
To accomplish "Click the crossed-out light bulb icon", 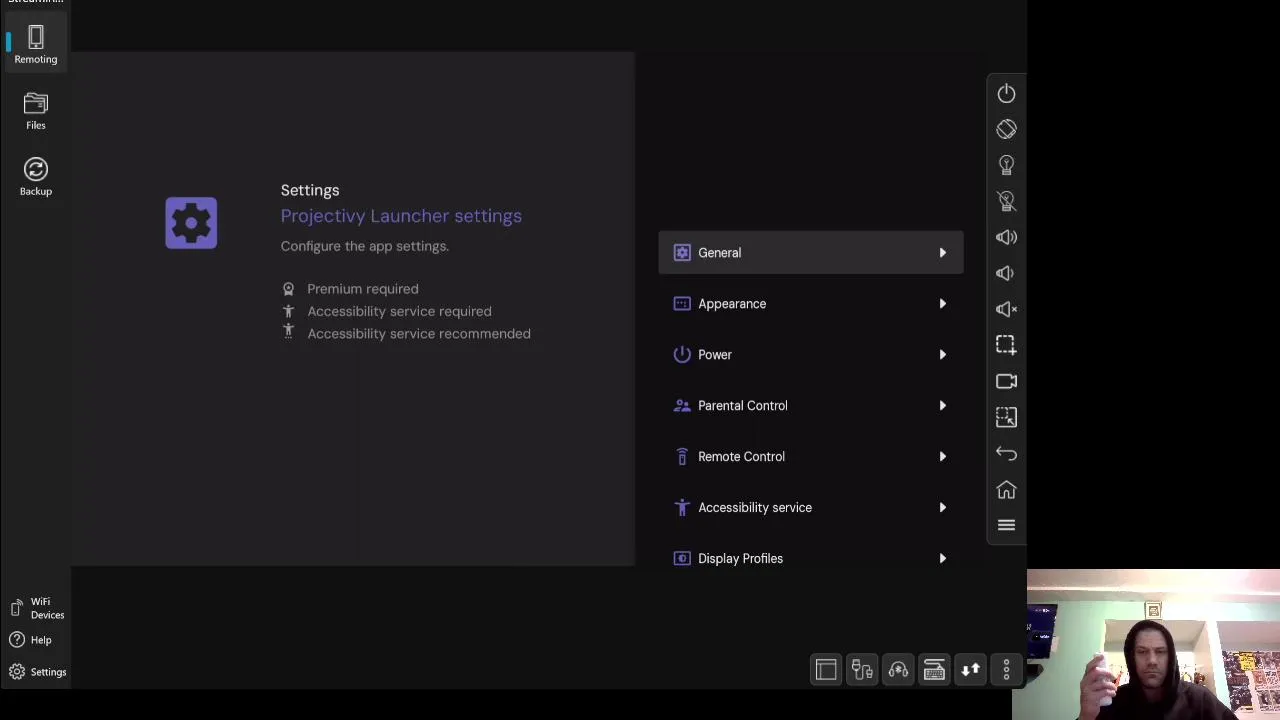I will tap(1006, 201).
